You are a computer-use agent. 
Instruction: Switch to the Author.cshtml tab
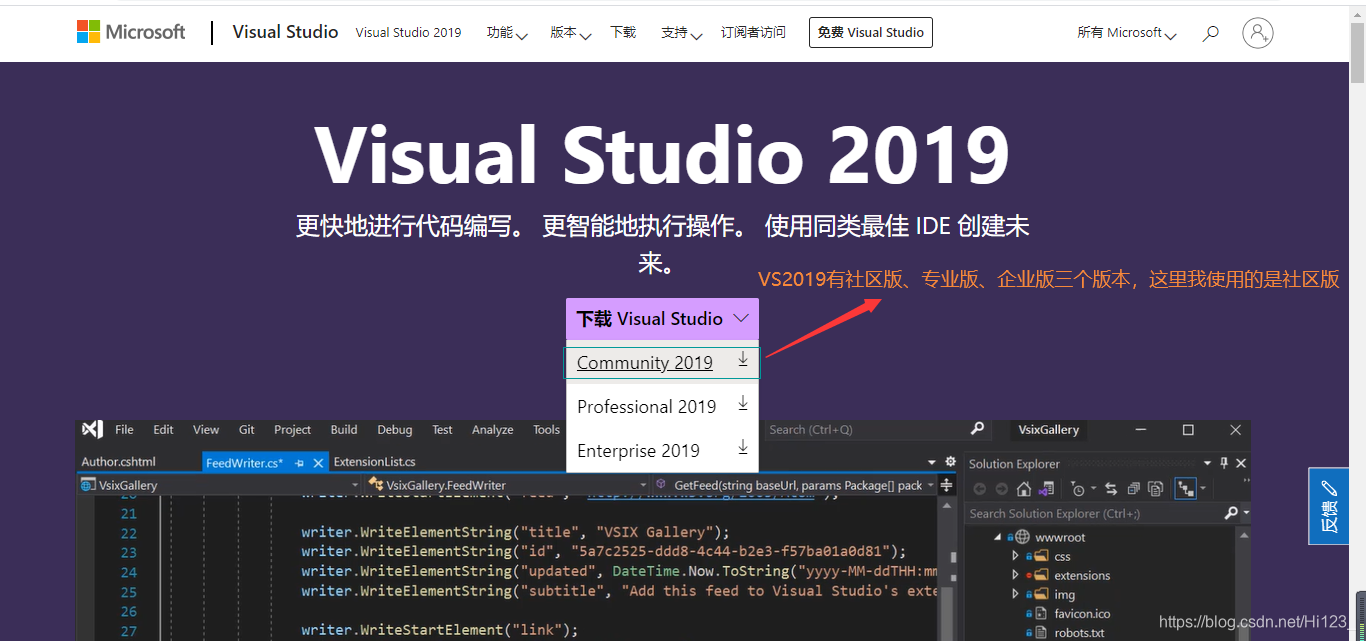click(x=119, y=462)
